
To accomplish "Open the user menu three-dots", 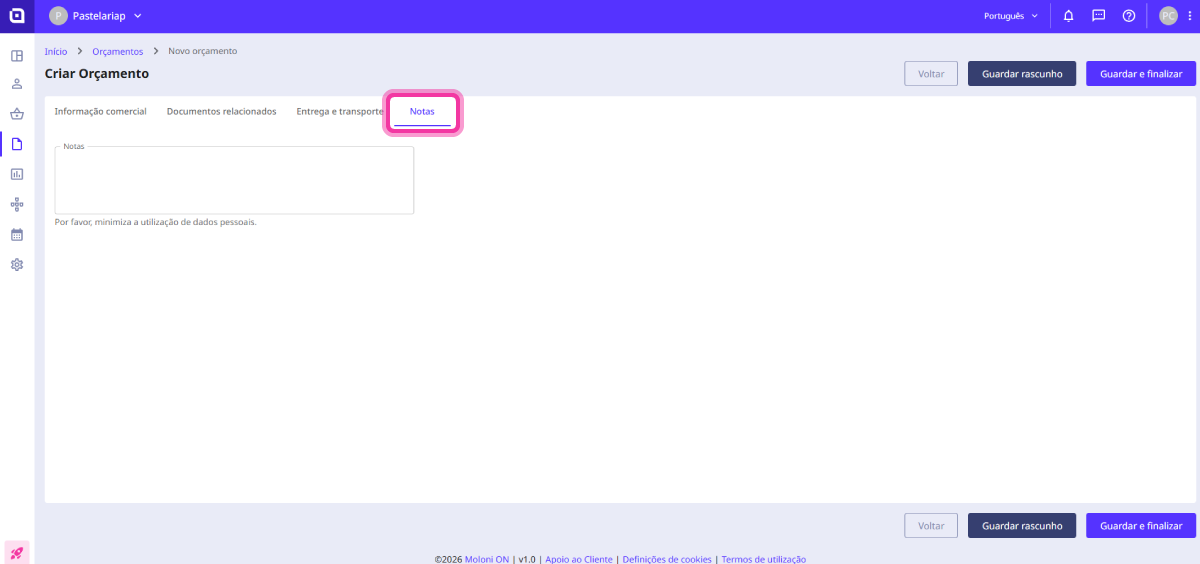I will click(x=1189, y=16).
